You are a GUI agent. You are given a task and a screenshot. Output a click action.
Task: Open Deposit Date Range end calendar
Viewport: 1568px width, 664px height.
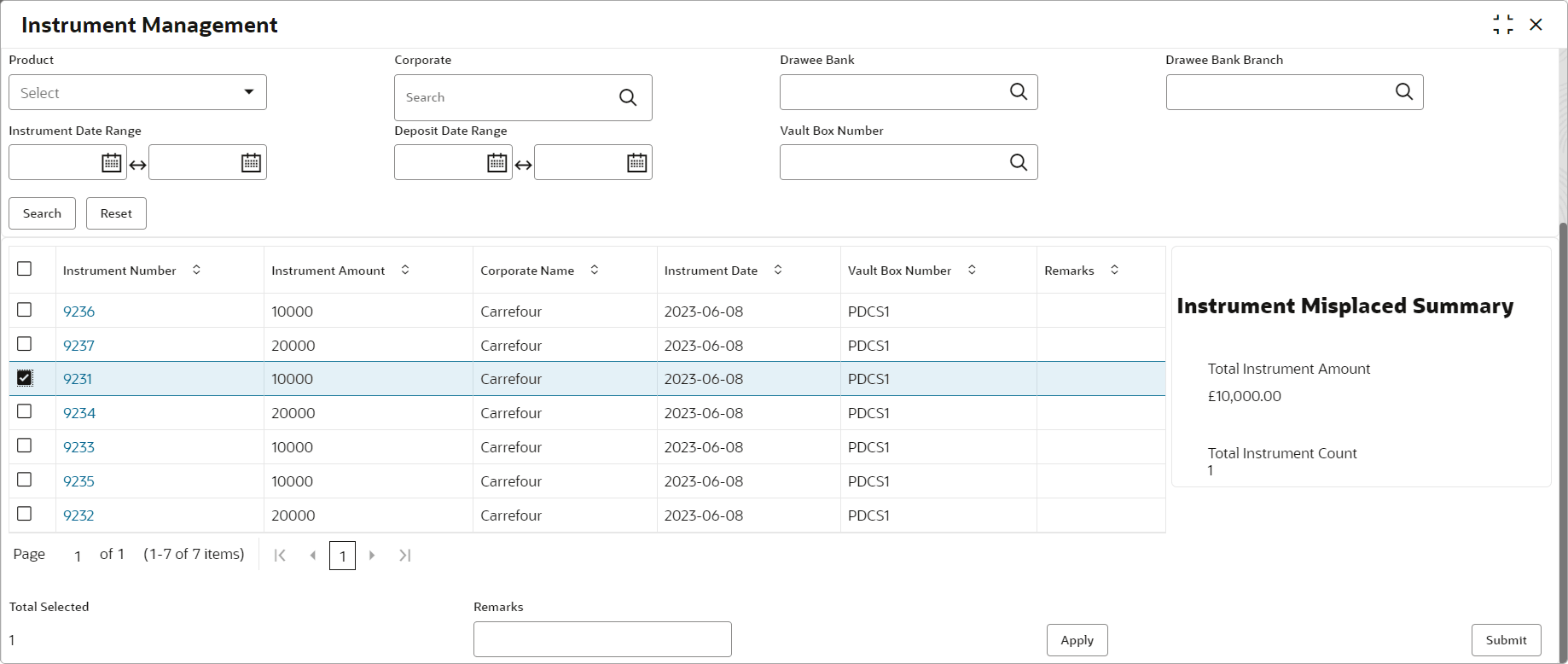(x=637, y=162)
